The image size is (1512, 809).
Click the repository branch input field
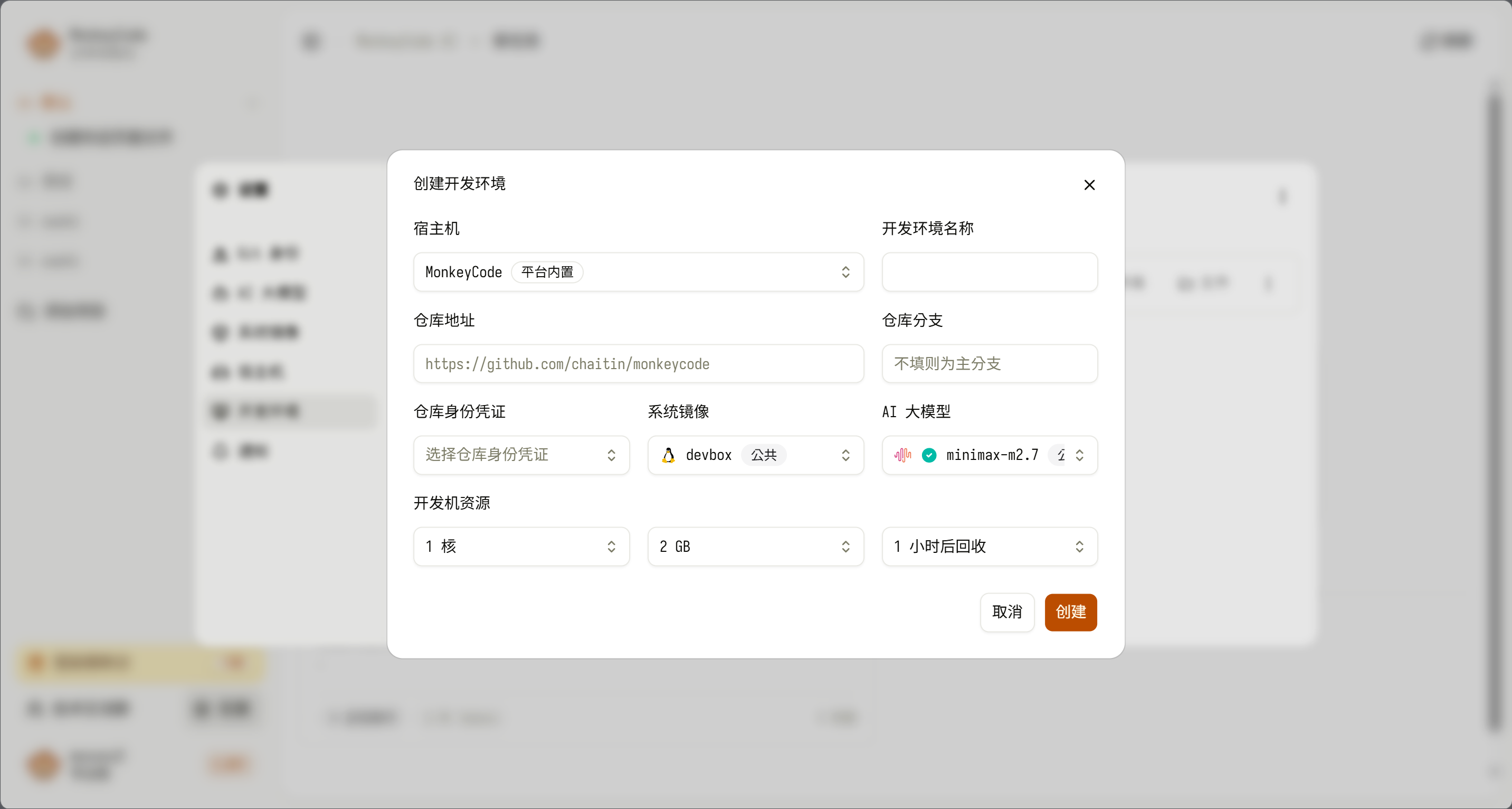click(989, 364)
